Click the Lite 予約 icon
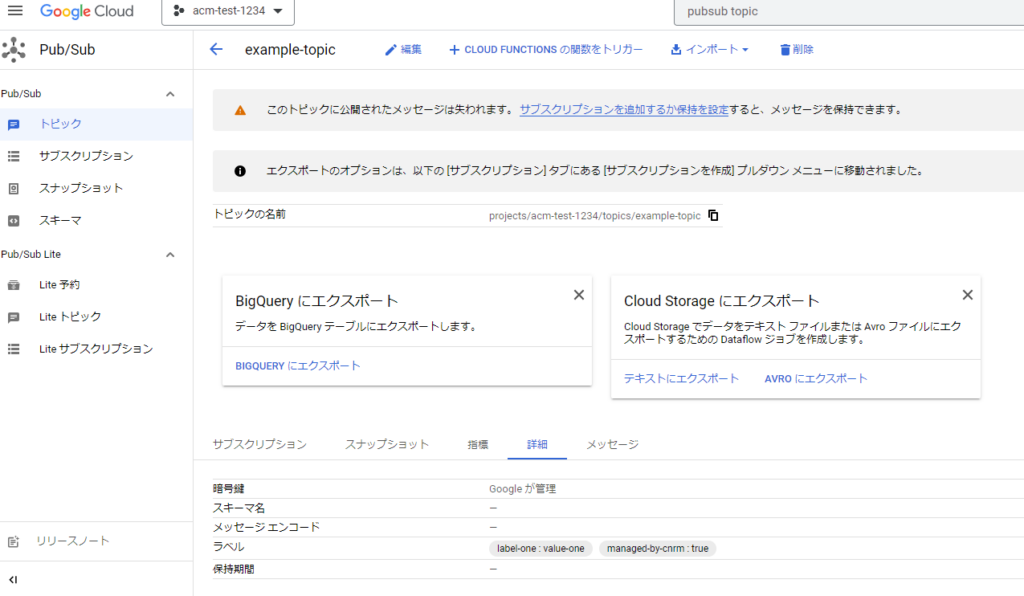 pyautogui.click(x=14, y=285)
